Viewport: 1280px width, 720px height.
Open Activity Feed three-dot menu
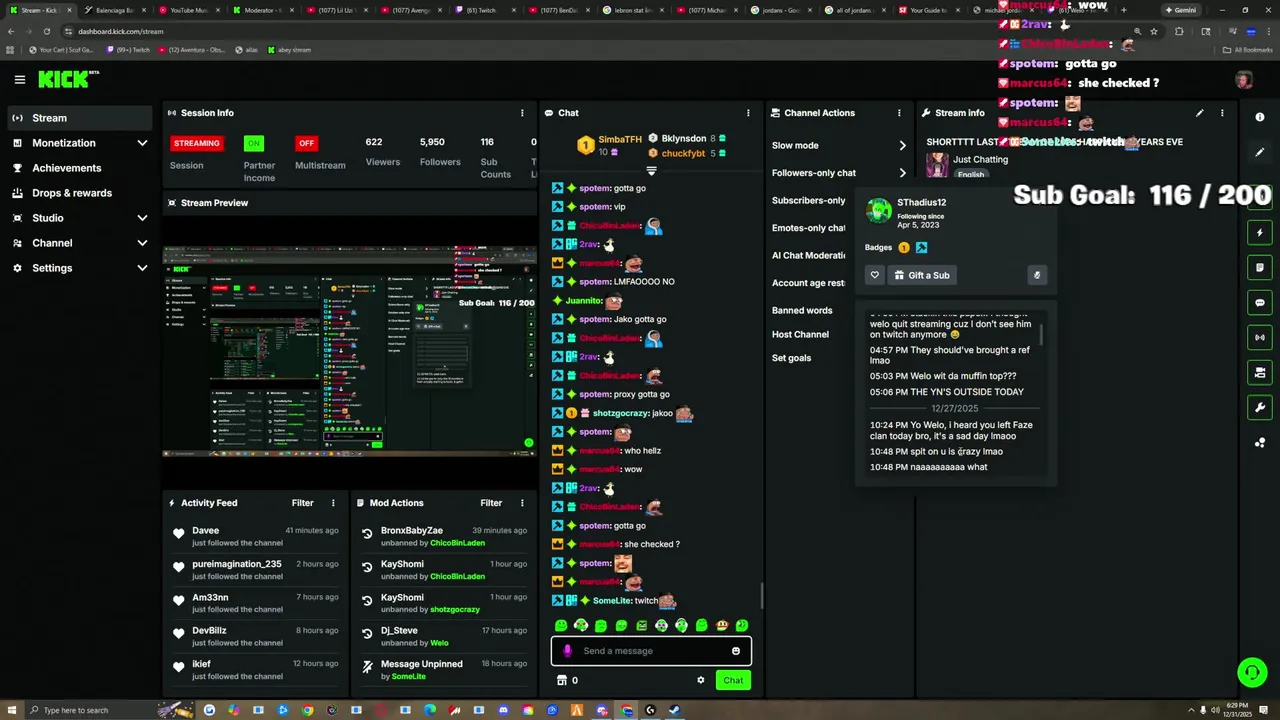[x=333, y=503]
